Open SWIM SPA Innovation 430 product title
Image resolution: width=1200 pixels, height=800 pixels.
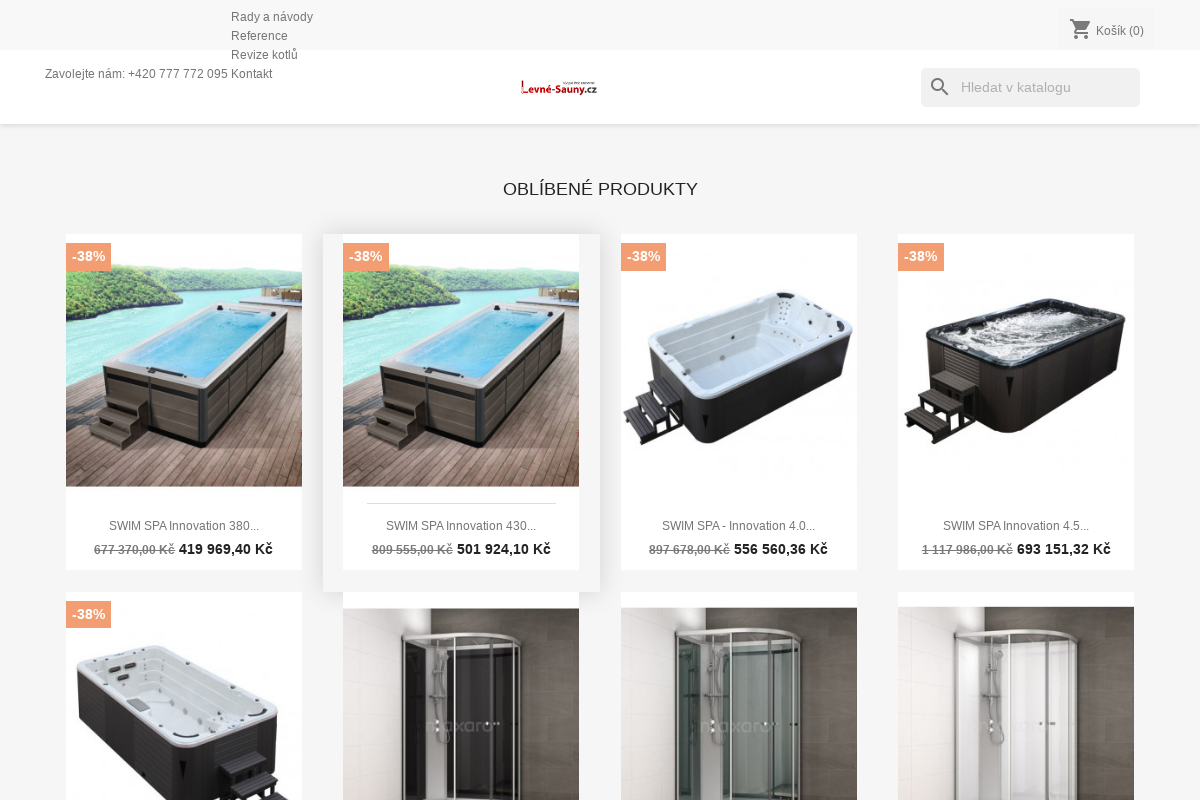tap(461, 526)
